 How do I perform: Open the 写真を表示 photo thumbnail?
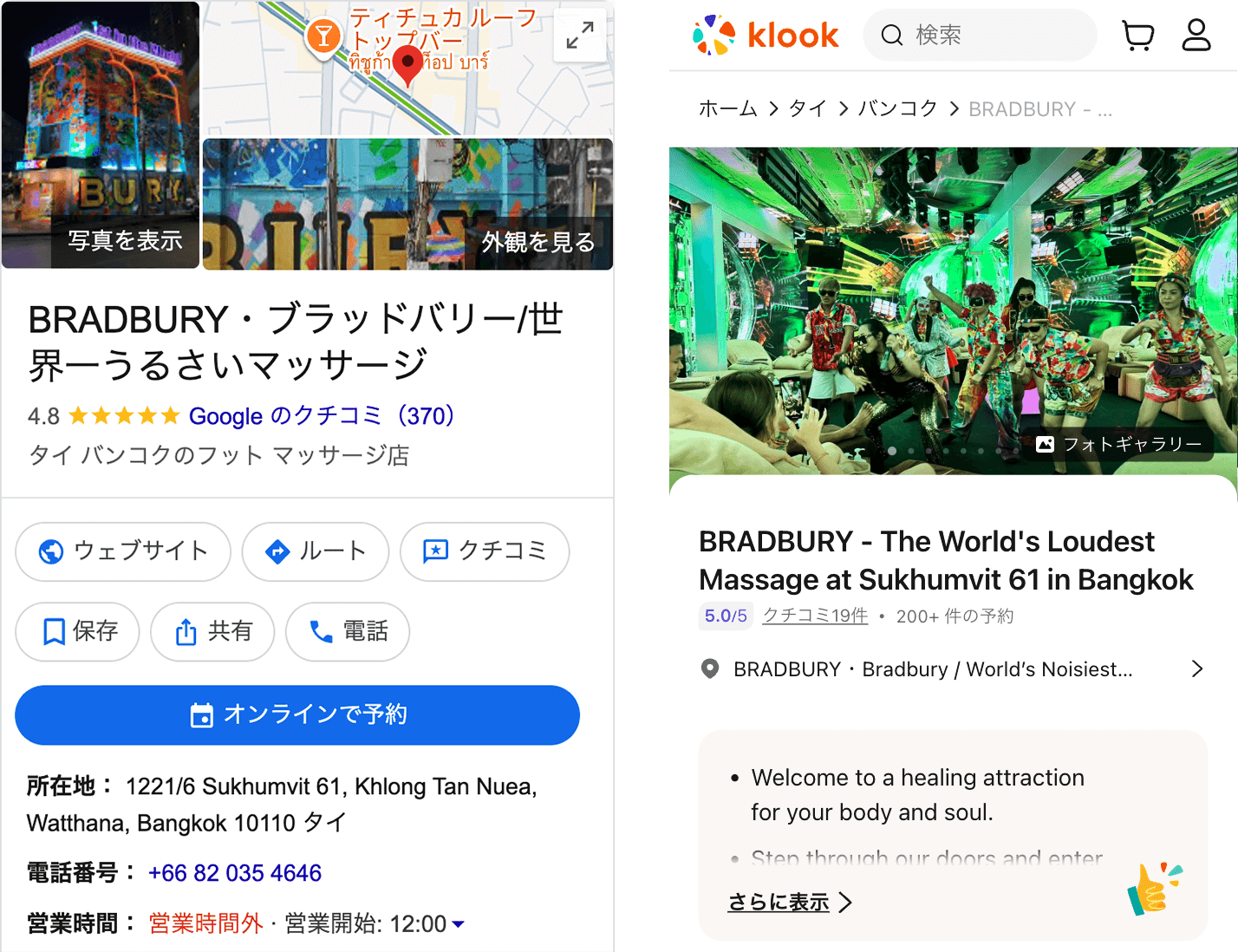101,135
